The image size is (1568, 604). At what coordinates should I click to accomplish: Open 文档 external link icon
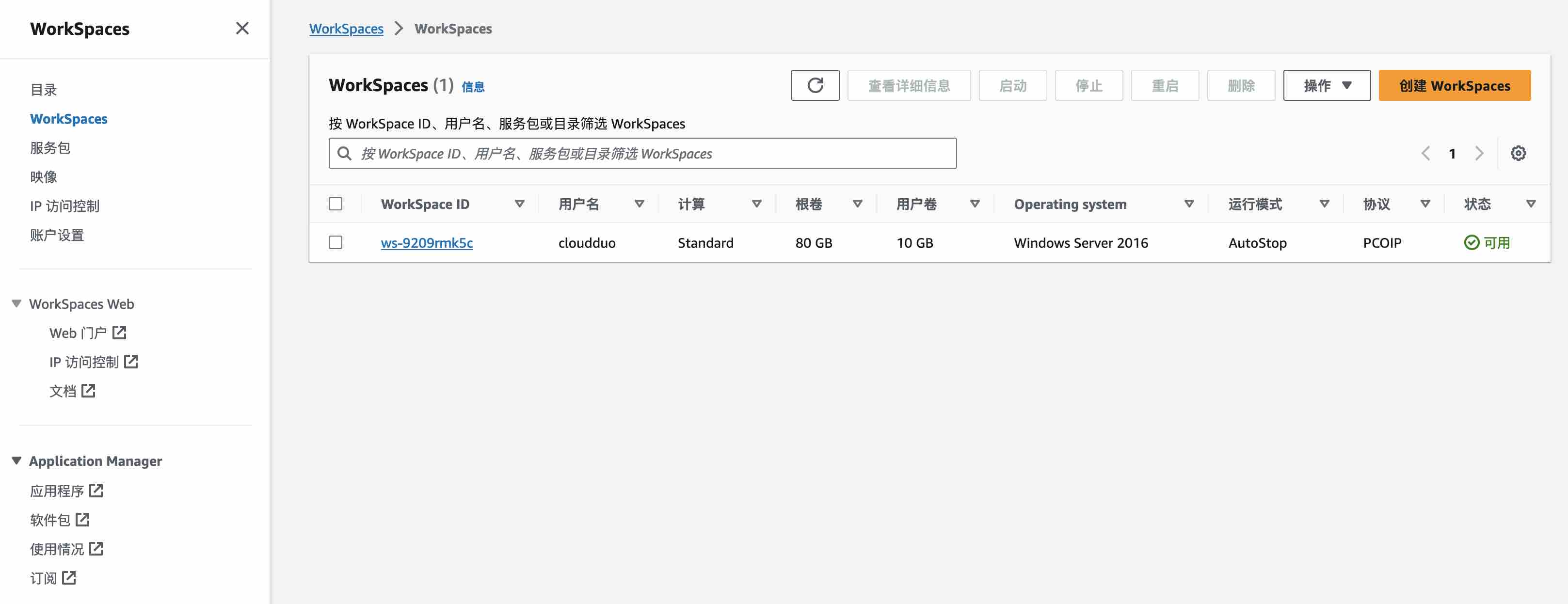tap(88, 390)
